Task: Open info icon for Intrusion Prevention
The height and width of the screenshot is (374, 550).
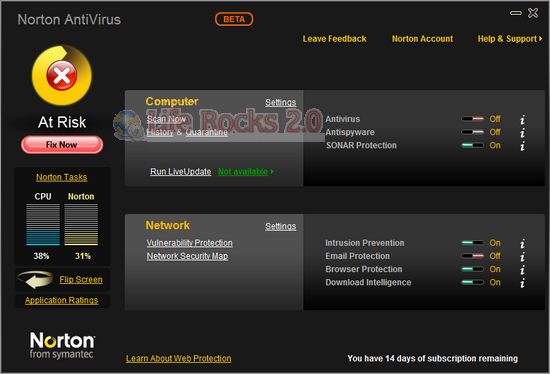Action: 522,243
